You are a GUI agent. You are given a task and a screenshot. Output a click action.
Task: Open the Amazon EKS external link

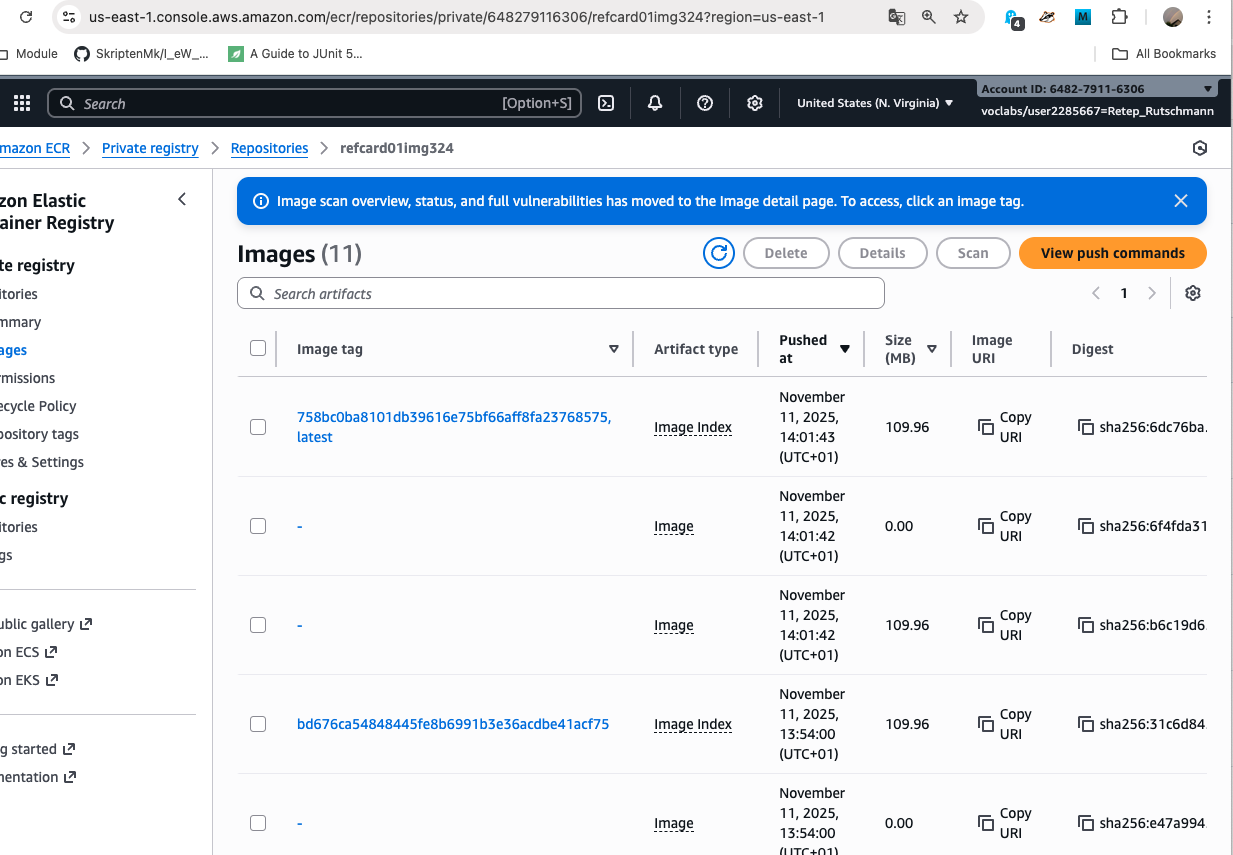(29, 680)
